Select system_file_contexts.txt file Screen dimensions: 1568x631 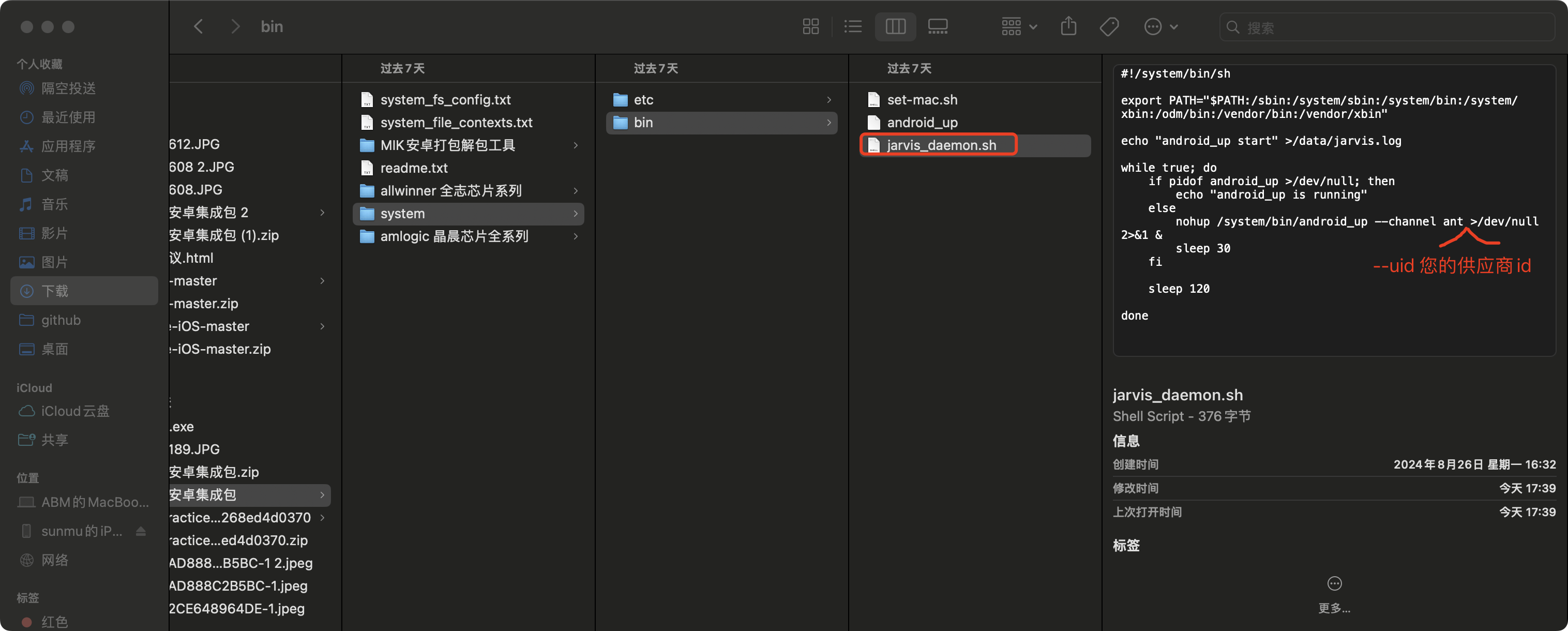click(468, 122)
